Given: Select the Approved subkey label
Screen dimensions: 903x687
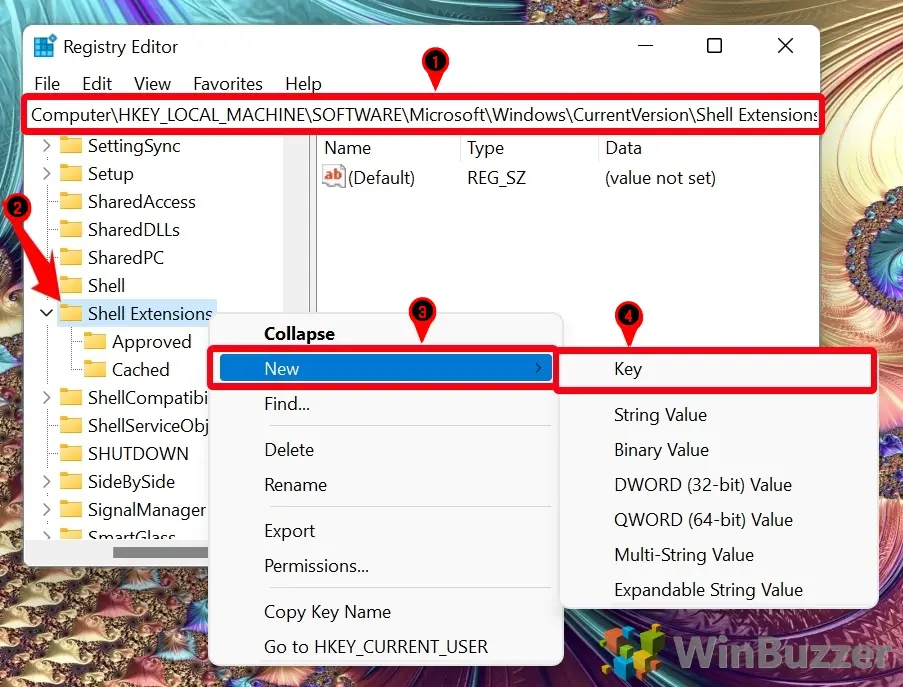Looking at the screenshot, I should (151, 342).
